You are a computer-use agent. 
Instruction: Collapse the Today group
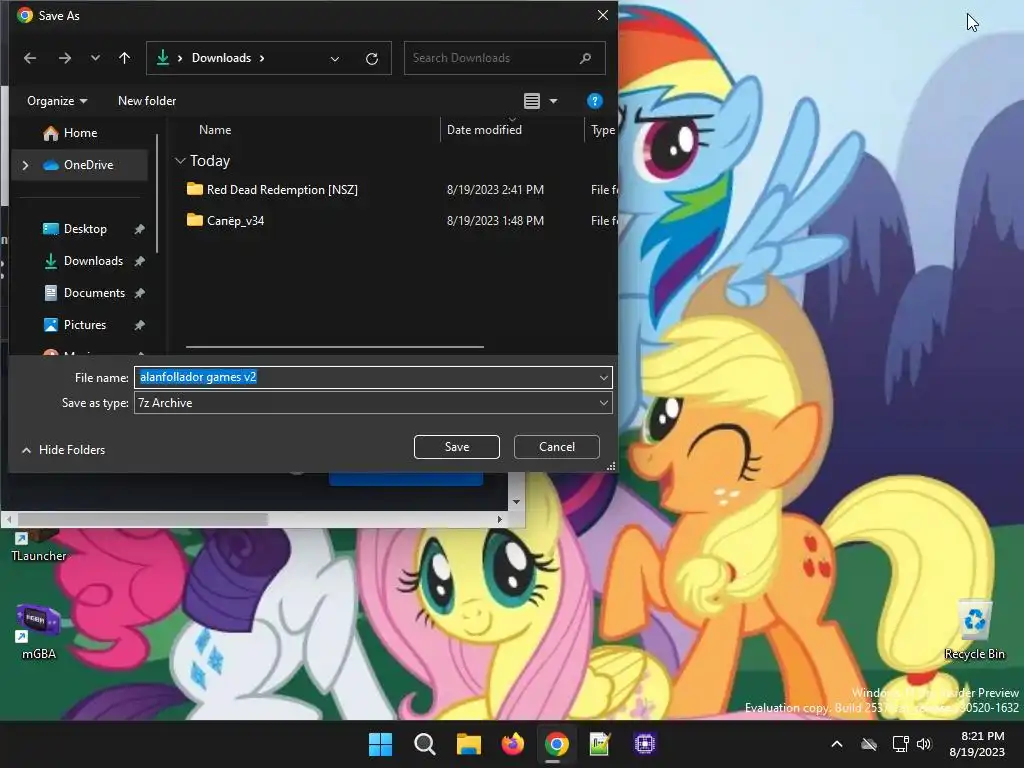pos(180,161)
